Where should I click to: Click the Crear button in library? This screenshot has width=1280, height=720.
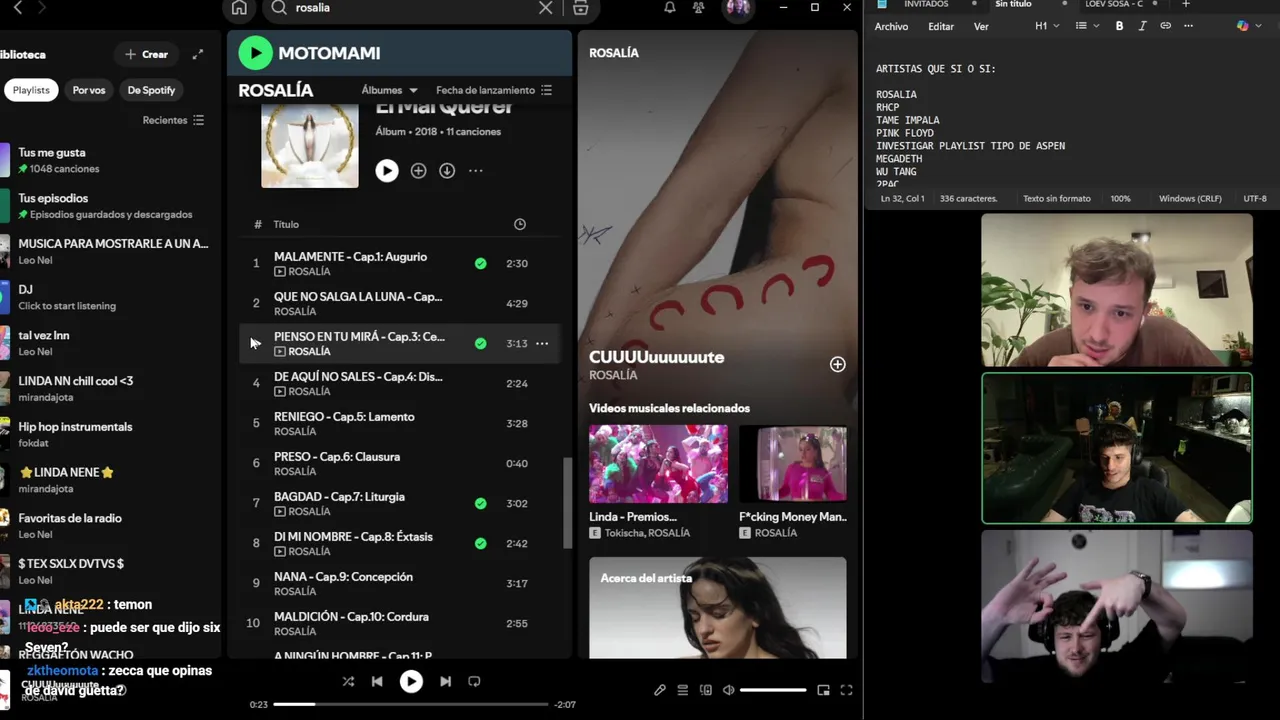[x=147, y=54]
